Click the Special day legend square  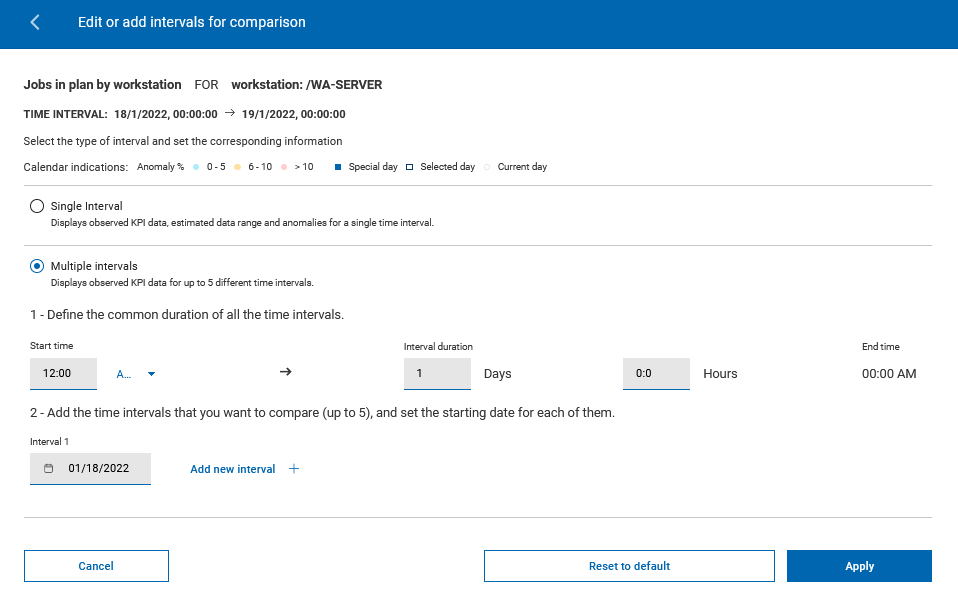click(339, 167)
